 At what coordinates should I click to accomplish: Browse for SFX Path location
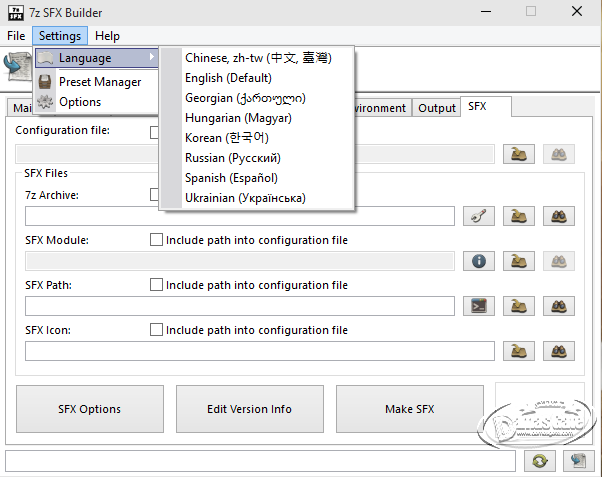pyautogui.click(x=519, y=306)
